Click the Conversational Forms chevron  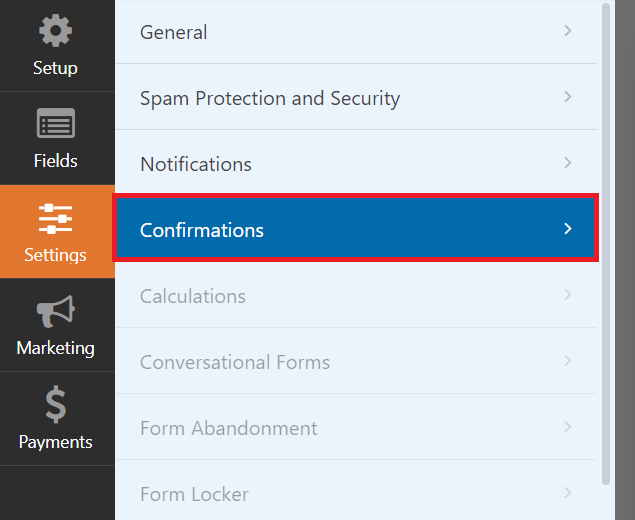[568, 361]
